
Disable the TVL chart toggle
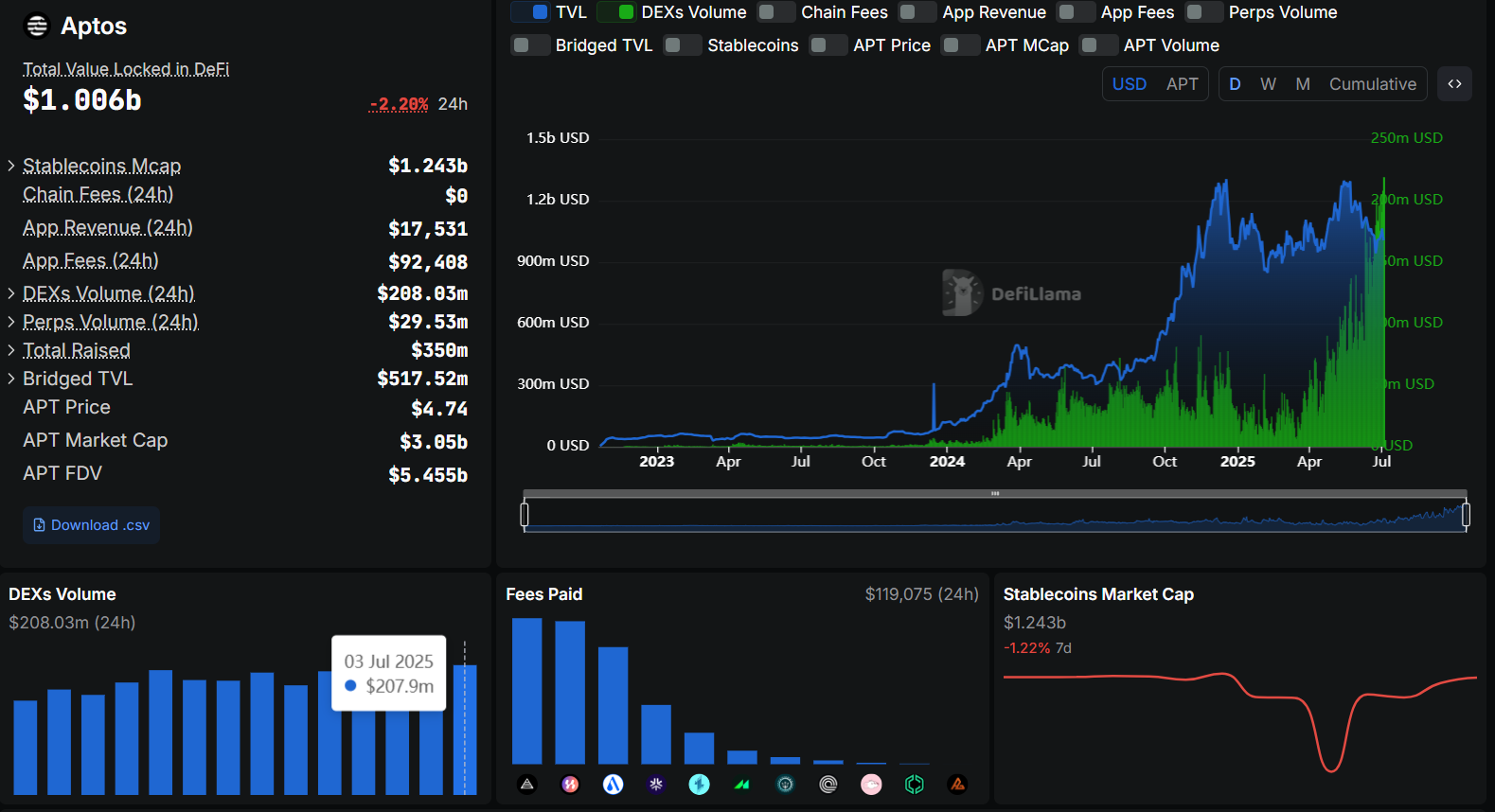(x=530, y=12)
